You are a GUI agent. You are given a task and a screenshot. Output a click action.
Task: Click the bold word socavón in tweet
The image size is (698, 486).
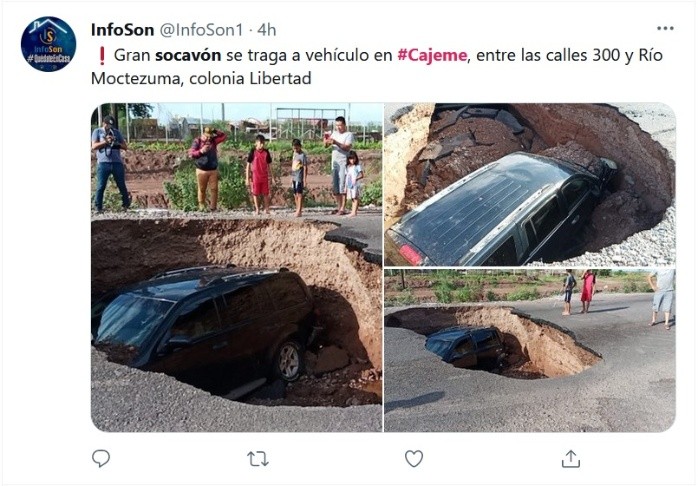pos(188,55)
